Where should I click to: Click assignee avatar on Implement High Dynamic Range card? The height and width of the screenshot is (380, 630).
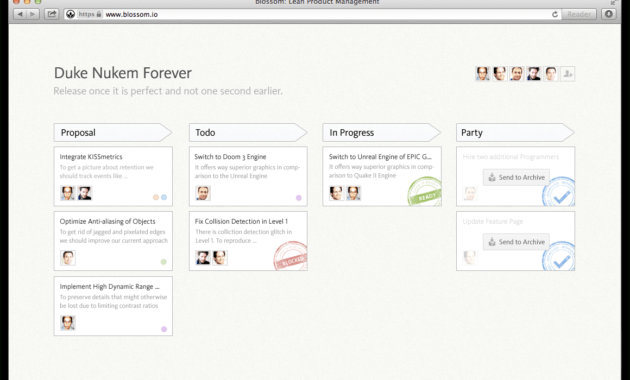click(x=68, y=323)
